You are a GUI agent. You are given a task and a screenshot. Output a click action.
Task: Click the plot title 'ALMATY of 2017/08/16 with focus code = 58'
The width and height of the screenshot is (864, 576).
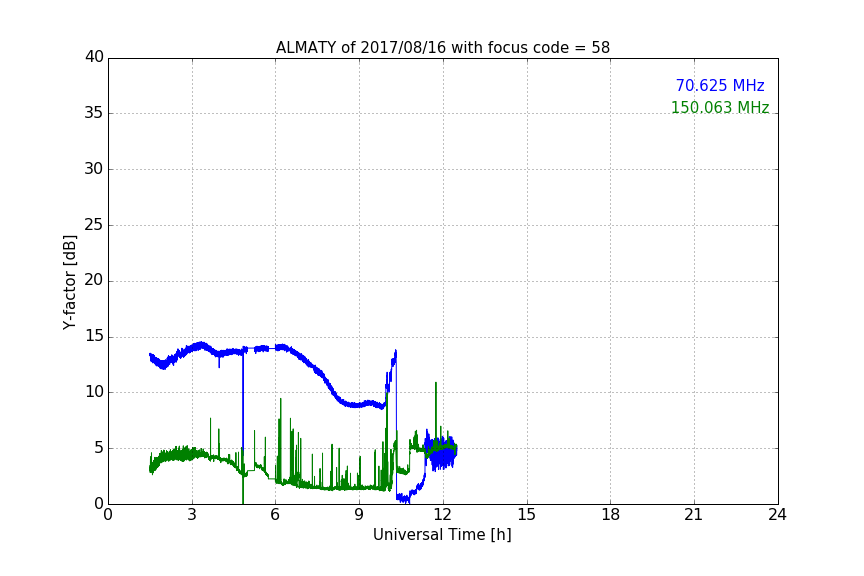[x=442, y=48]
